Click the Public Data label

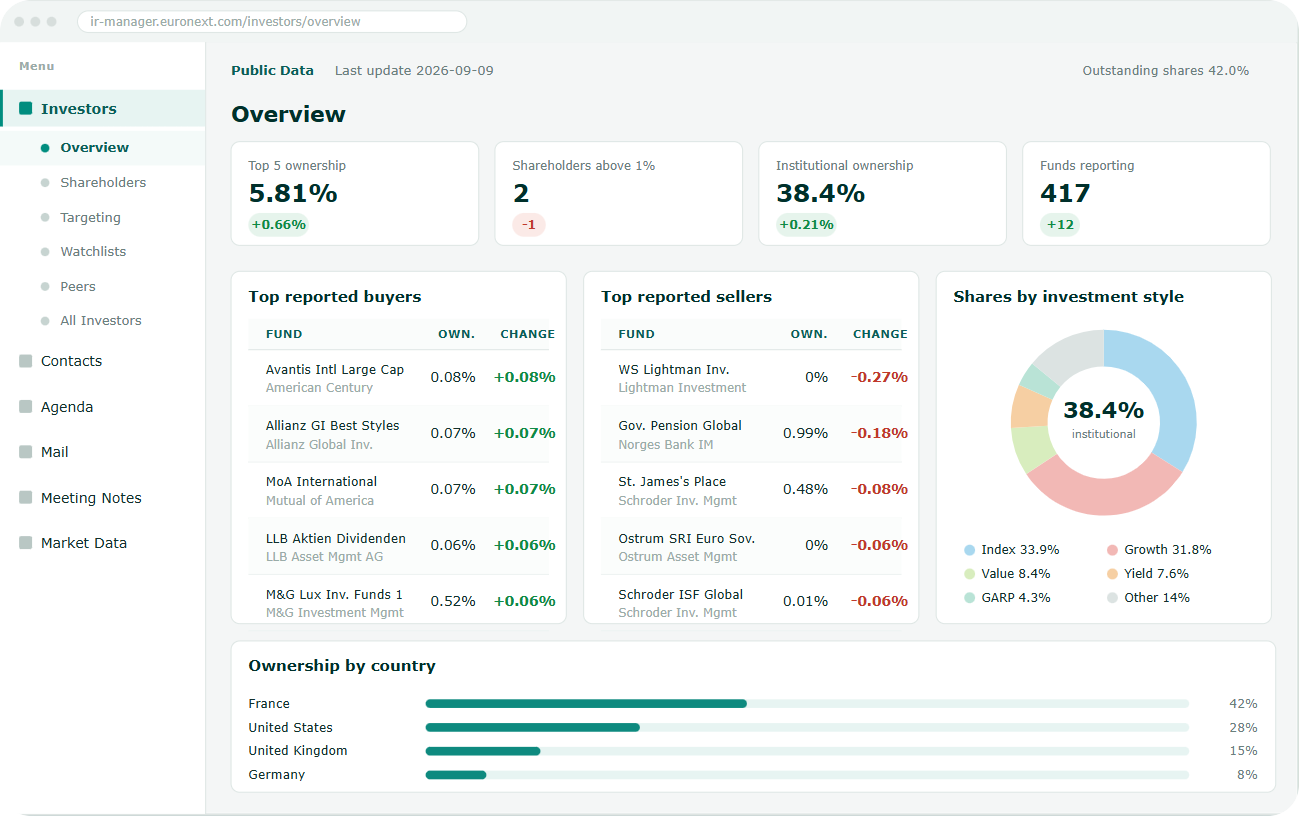(272, 70)
